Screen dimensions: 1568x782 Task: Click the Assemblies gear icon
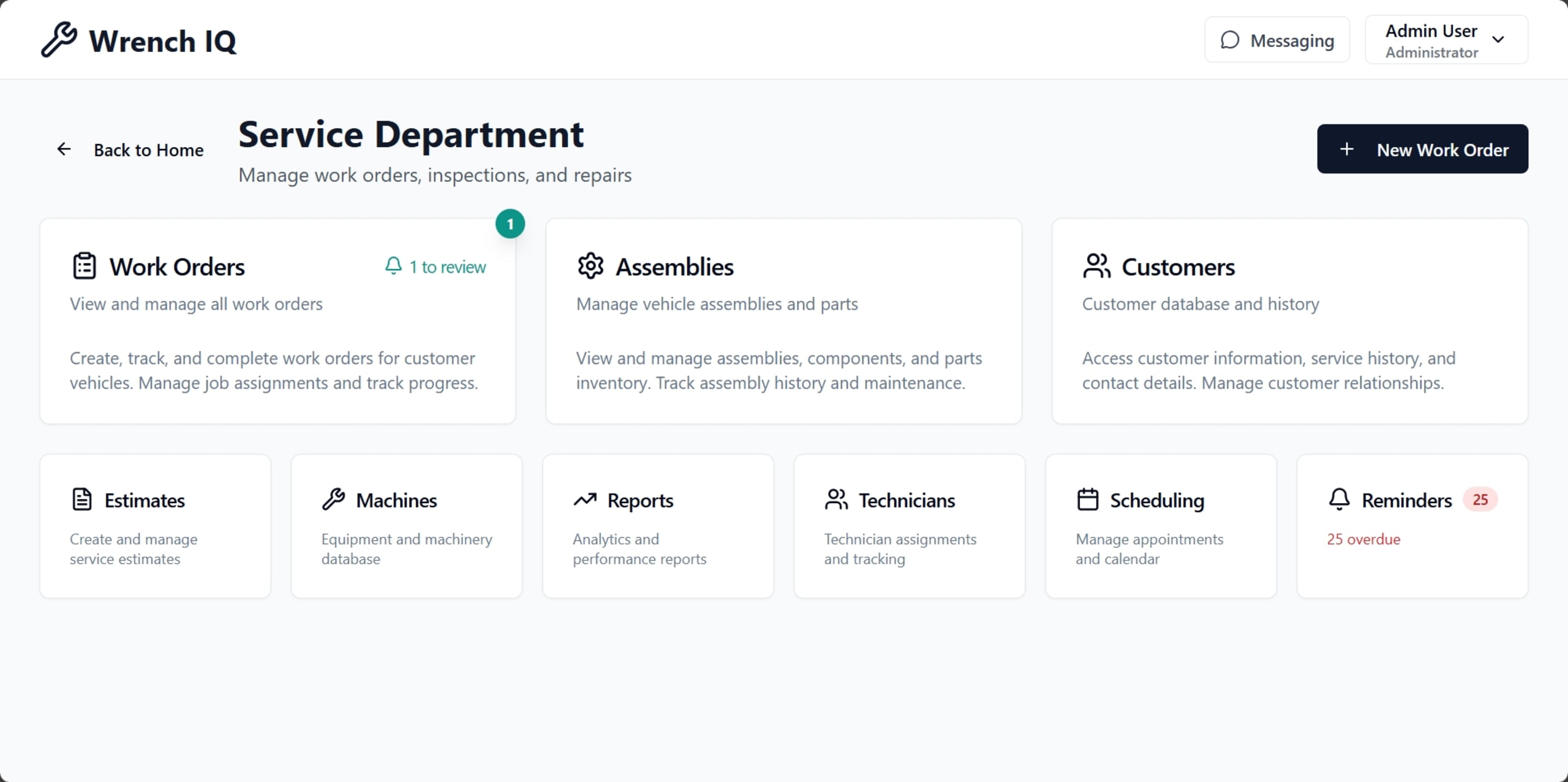590,266
